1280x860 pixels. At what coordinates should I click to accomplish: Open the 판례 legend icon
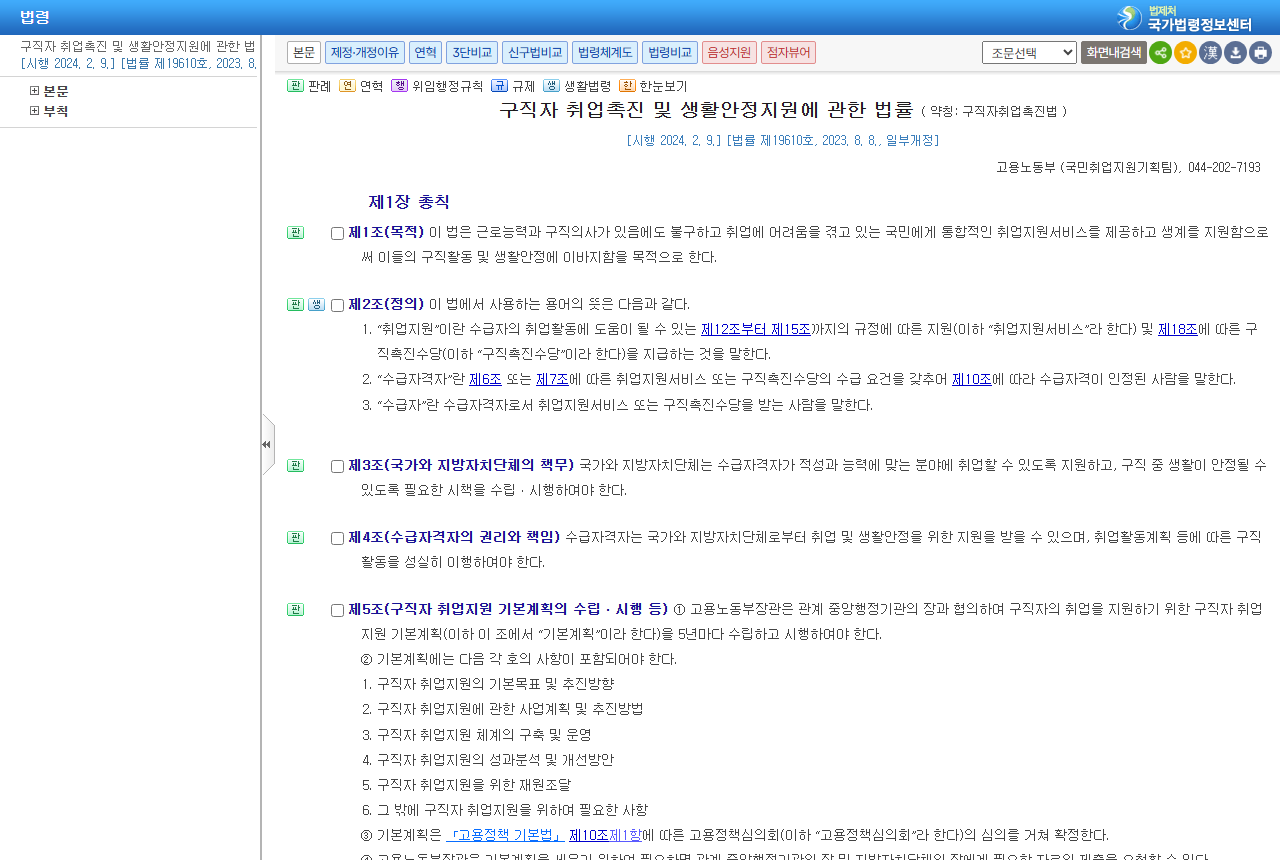295,86
